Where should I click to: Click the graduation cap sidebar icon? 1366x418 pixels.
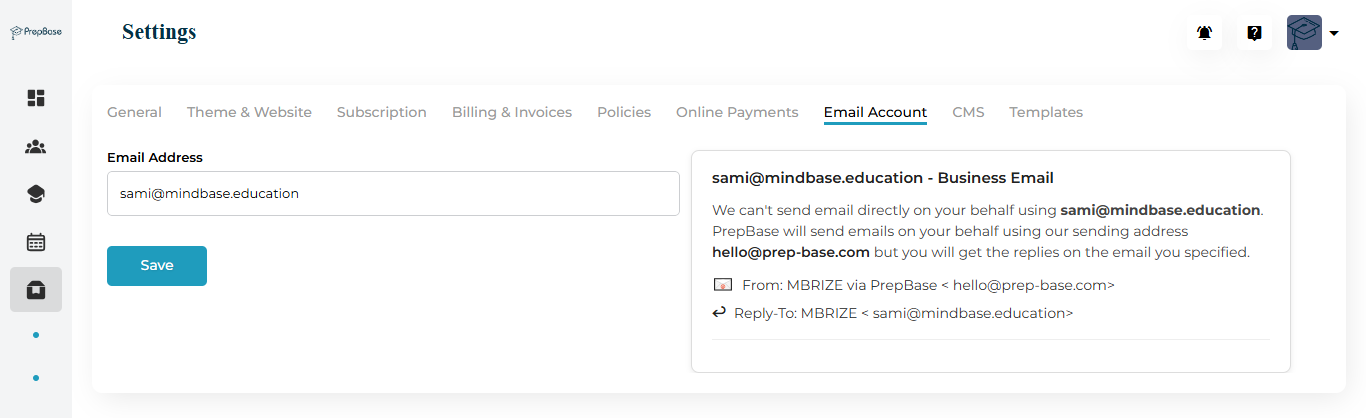point(36,194)
